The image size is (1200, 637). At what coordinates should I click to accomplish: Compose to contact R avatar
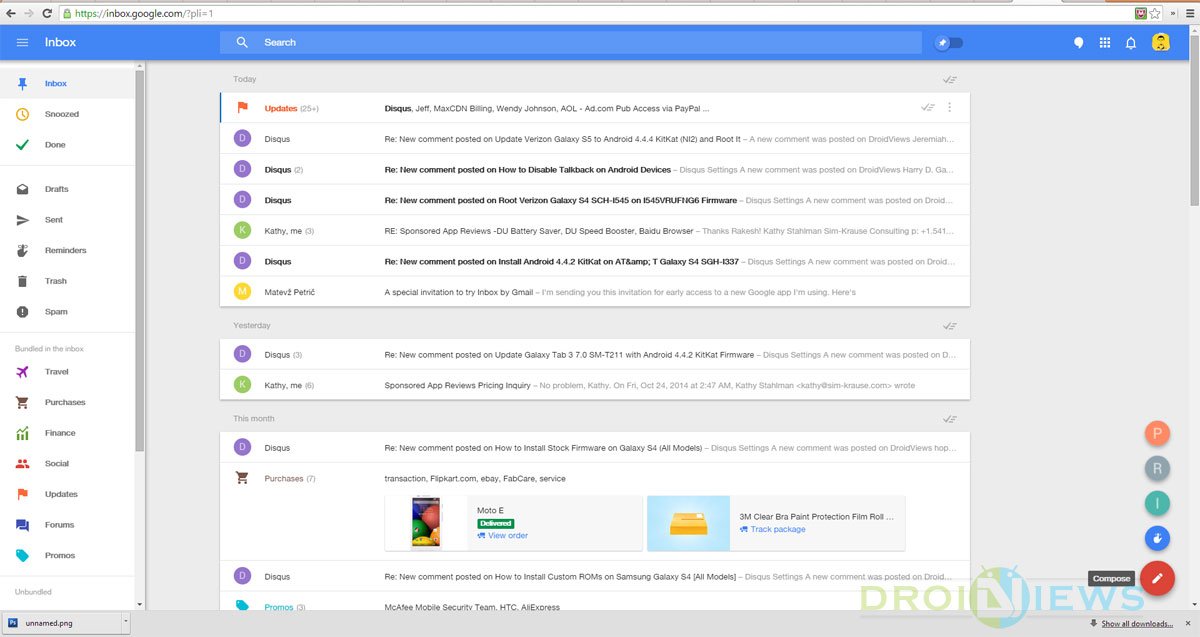1157,468
